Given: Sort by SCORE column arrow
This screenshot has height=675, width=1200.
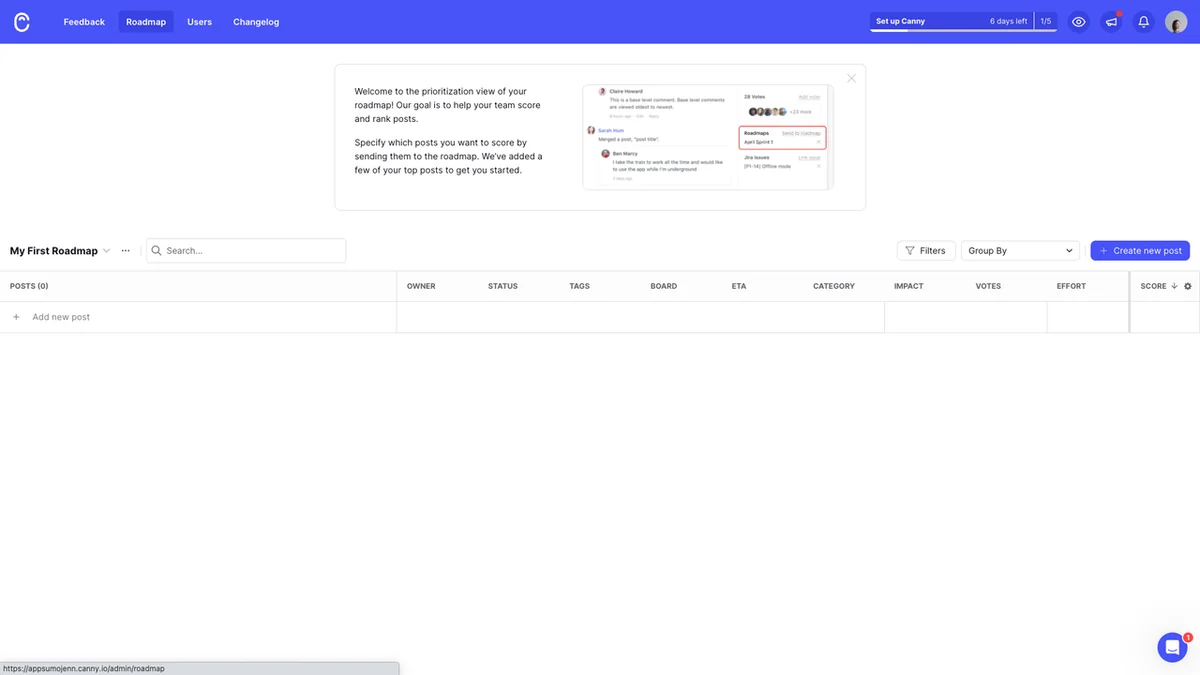Looking at the screenshot, I should coord(1174,286).
